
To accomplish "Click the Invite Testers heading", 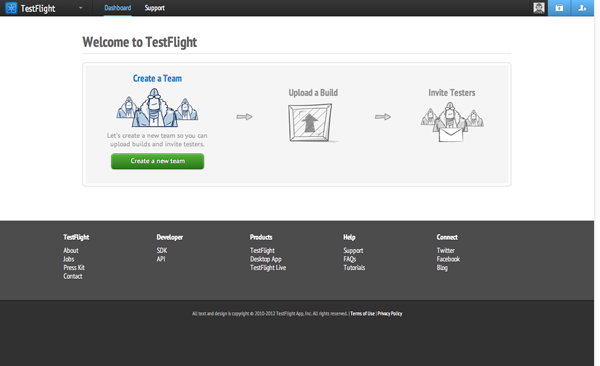I will coord(452,93).
